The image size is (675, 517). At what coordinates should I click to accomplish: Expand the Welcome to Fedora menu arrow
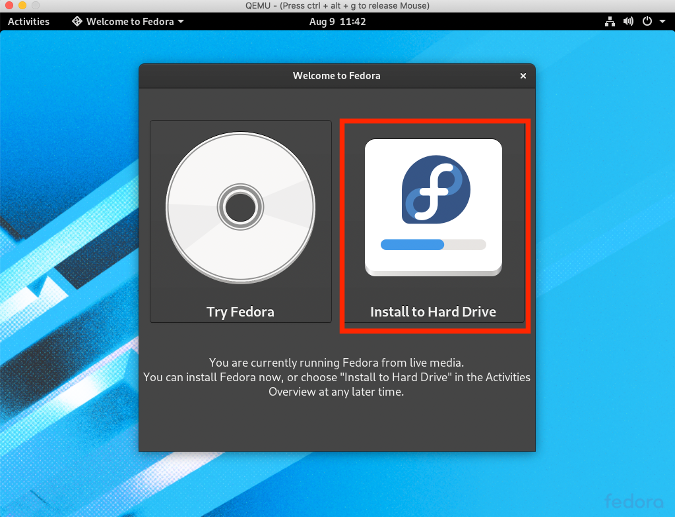pos(180,21)
